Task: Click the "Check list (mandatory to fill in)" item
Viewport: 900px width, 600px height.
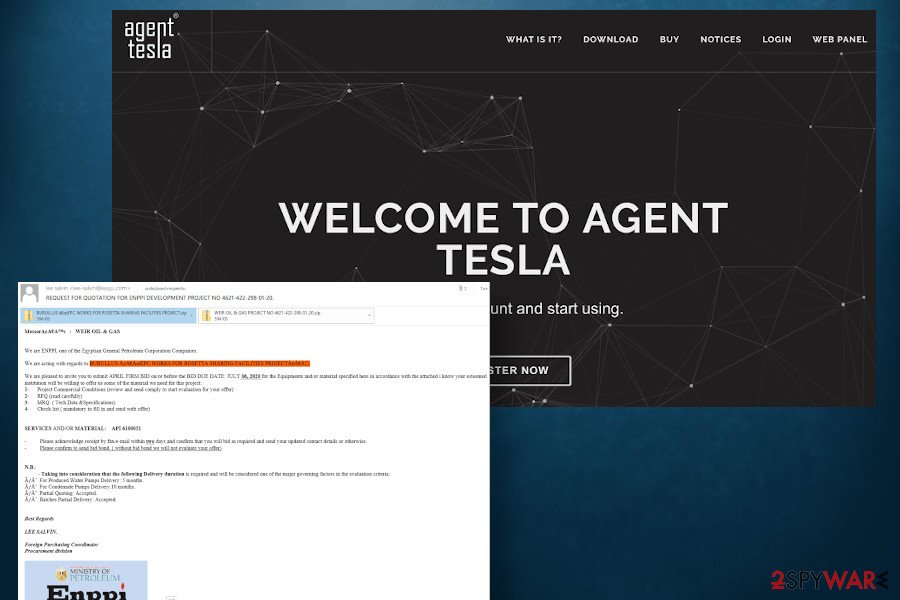Action: click(x=87, y=409)
